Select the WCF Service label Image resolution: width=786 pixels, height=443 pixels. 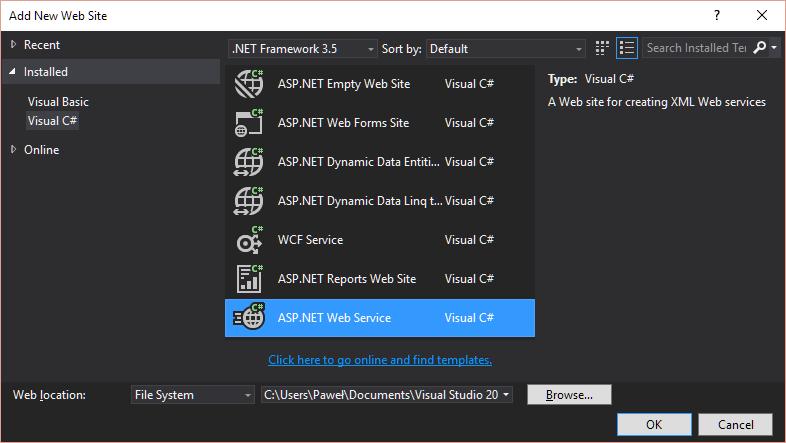tap(310, 240)
